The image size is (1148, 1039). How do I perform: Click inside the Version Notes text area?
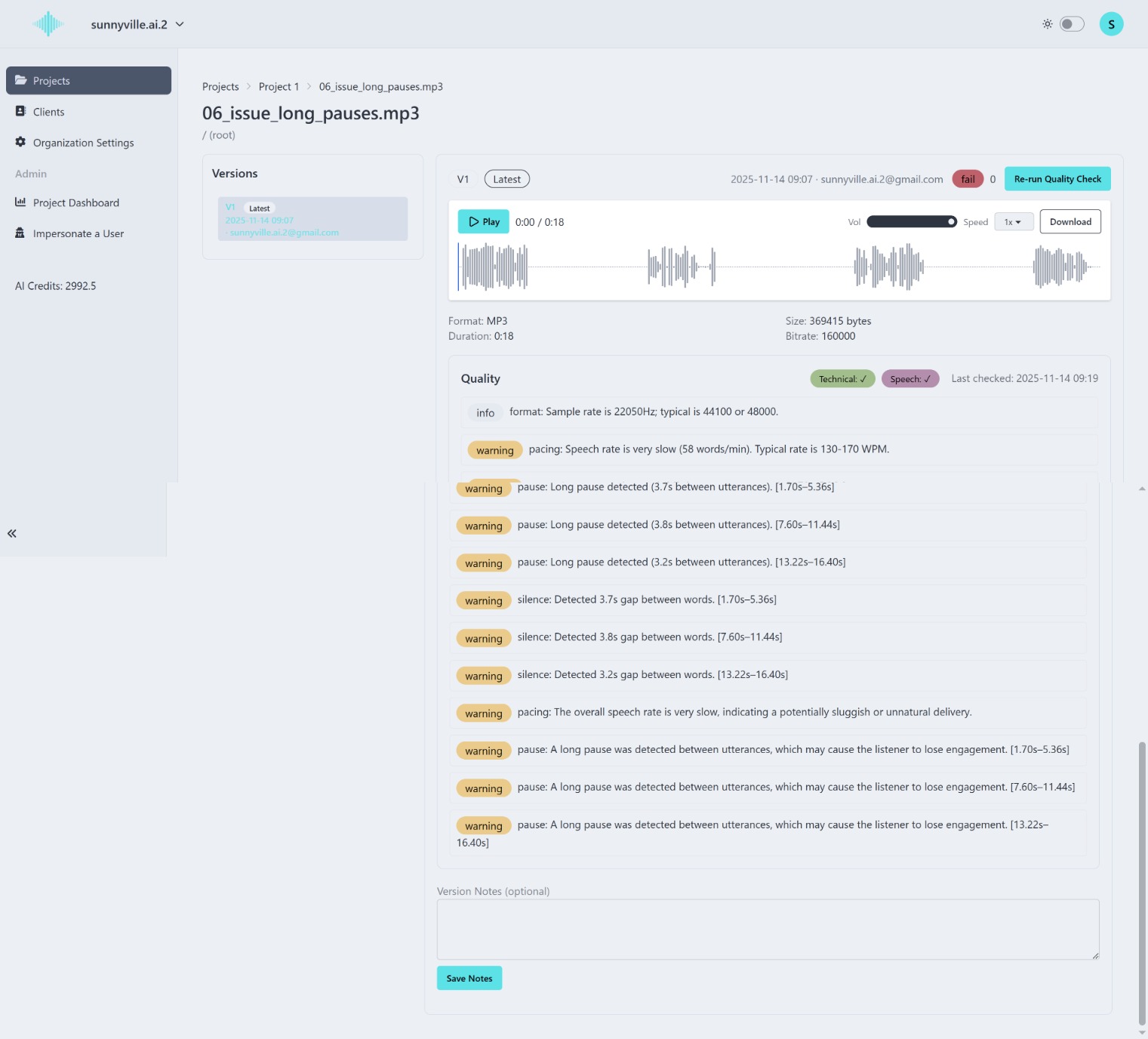point(767,929)
